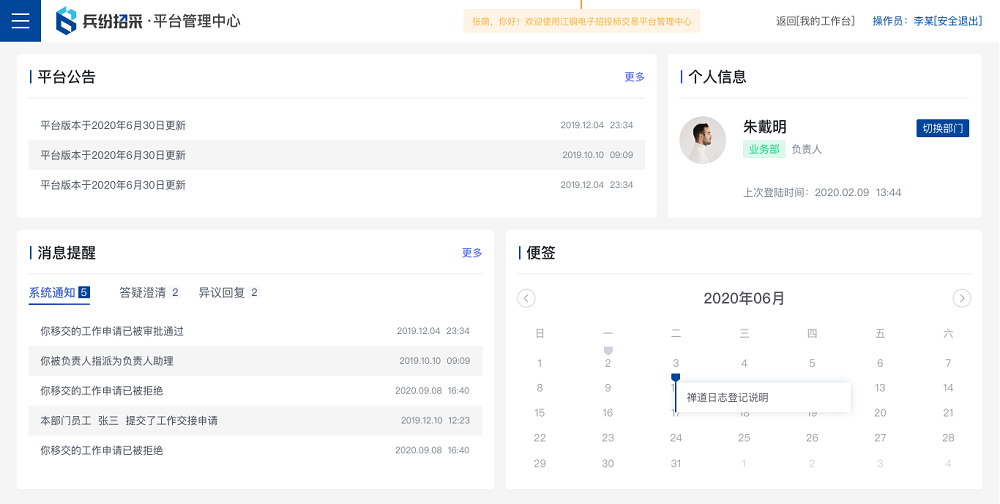Click the user avatar photo
Image resolution: width=1000 pixels, height=504 pixels.
(702, 140)
